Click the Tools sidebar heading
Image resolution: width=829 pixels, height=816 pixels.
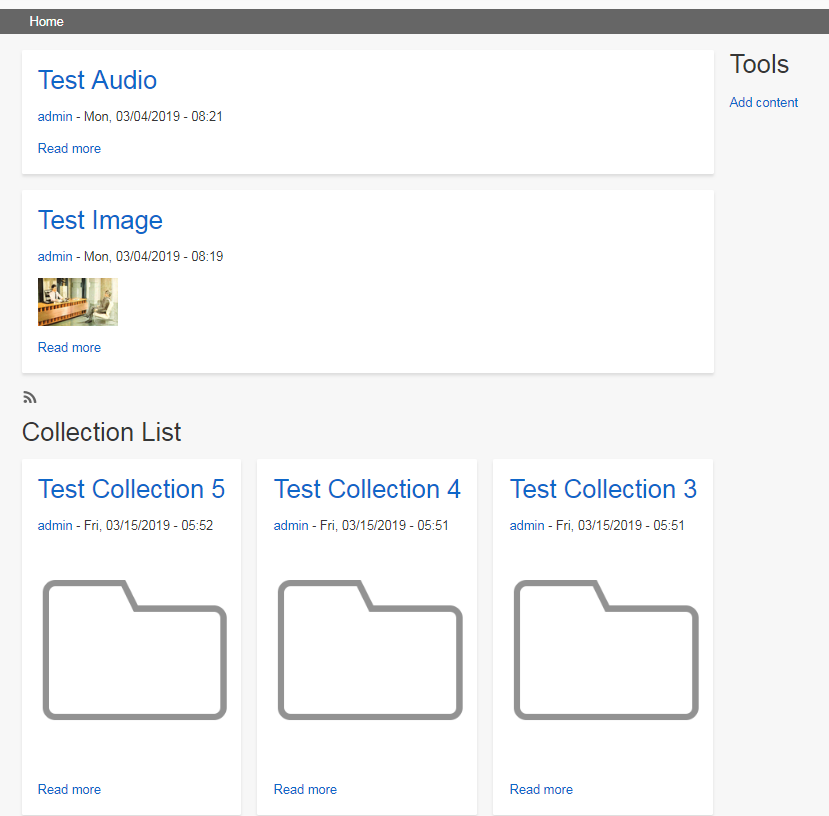tap(759, 63)
